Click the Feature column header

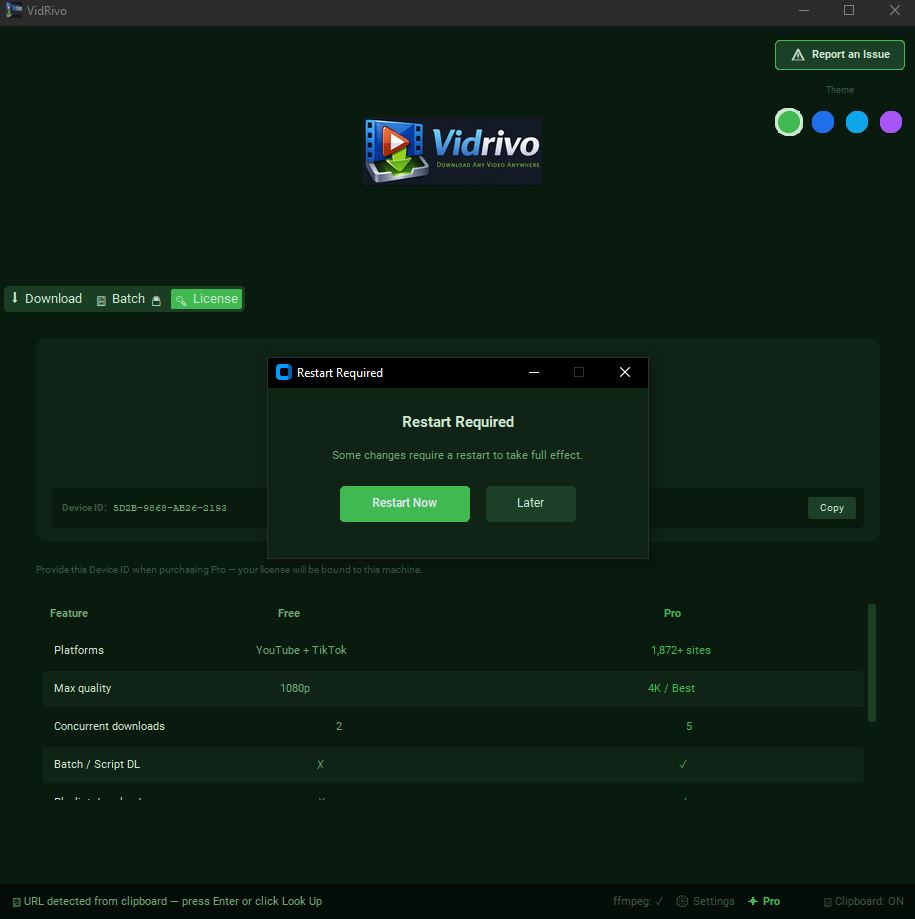pyautogui.click(x=69, y=613)
